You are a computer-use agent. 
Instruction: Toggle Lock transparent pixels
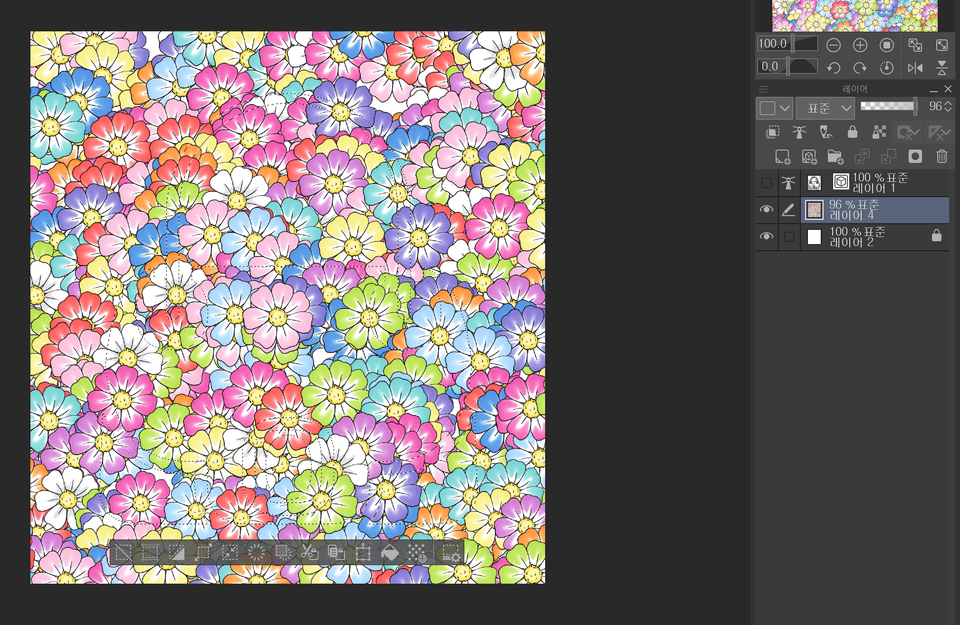click(879, 131)
